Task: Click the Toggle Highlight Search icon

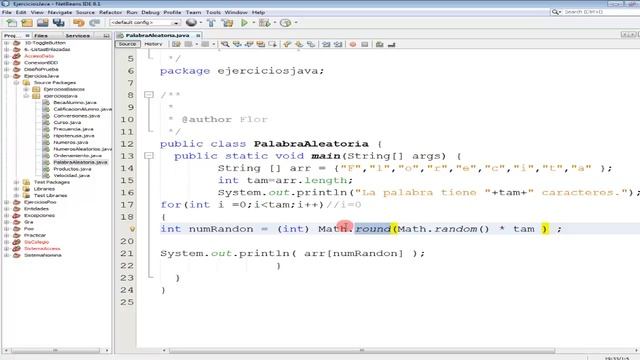Action: pos(261,44)
